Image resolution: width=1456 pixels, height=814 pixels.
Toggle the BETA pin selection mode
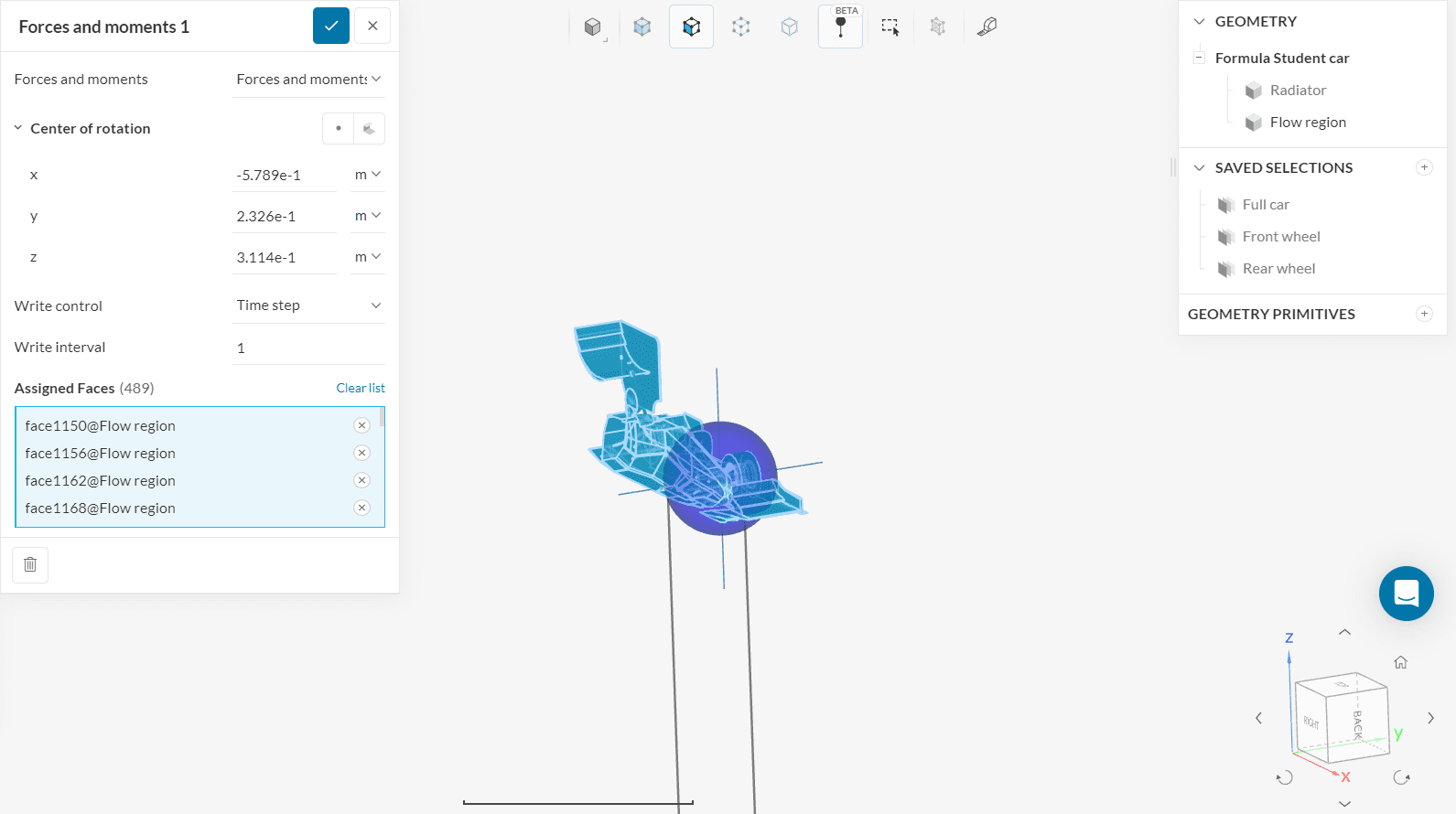pos(840,27)
